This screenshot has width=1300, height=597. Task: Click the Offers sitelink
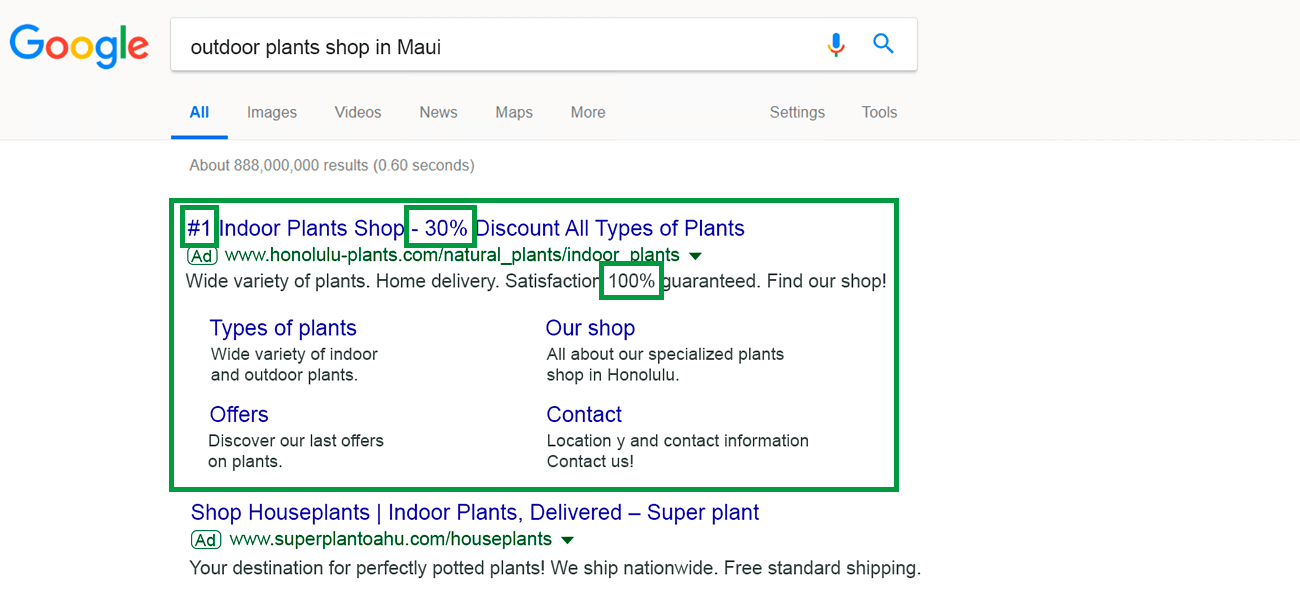point(239,414)
